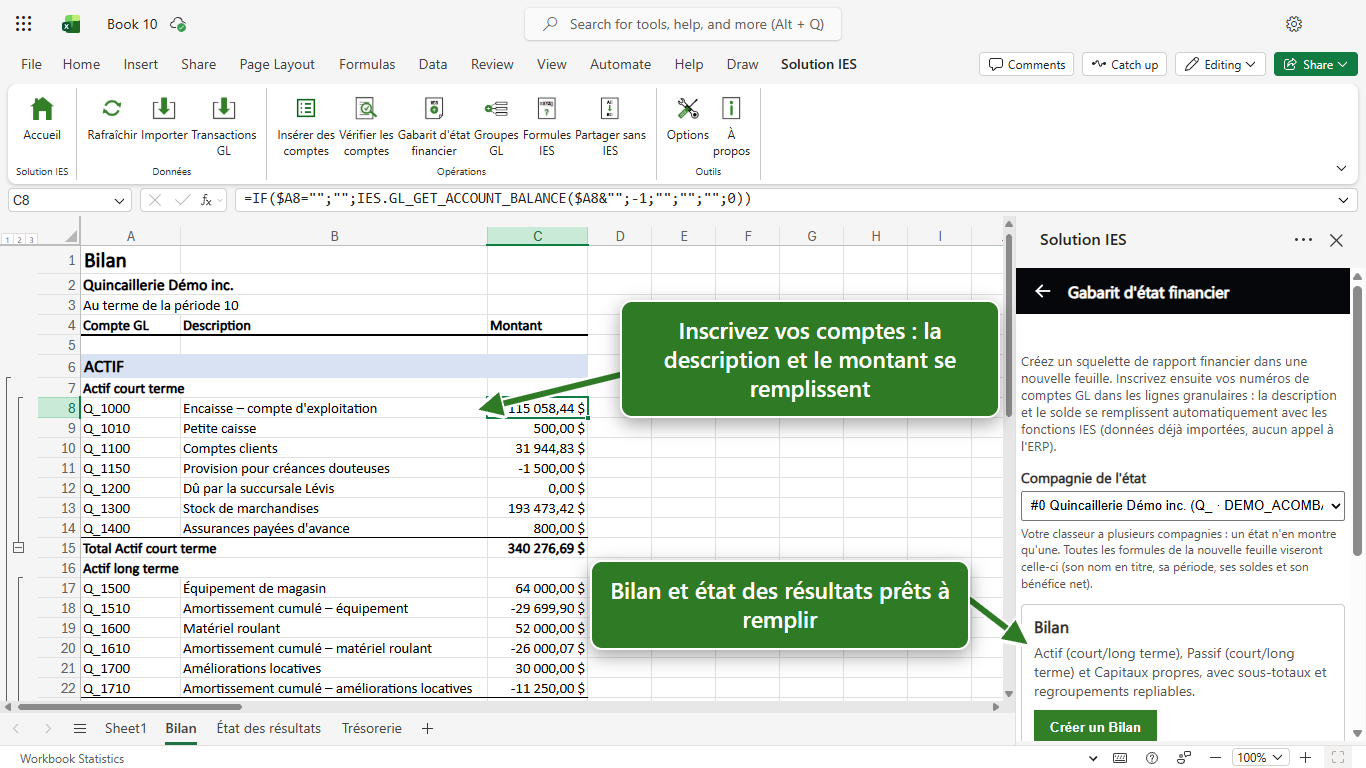Click the green Share button
Image resolution: width=1366 pixels, height=768 pixels.
coord(1315,64)
